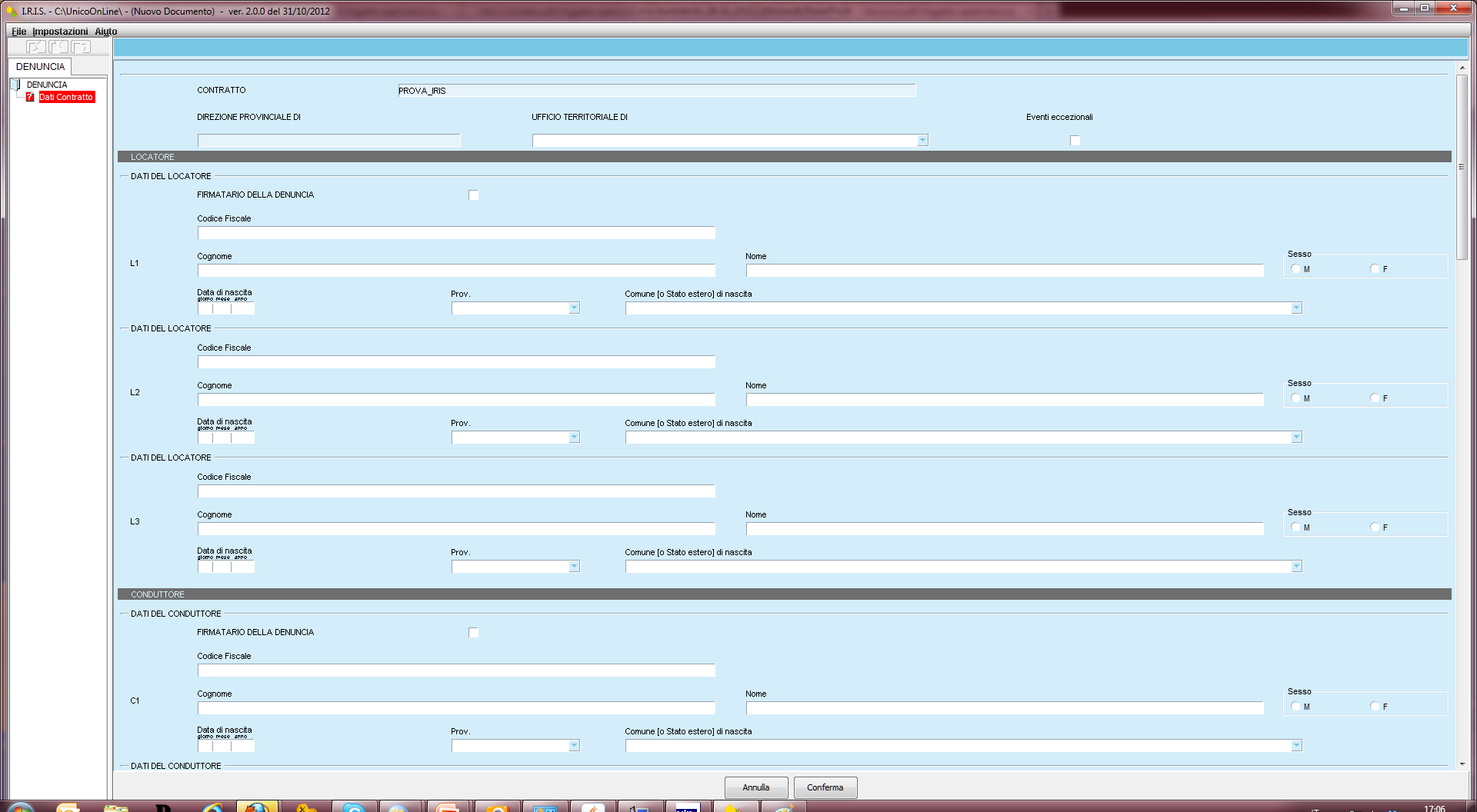Open the Aiuto menu
The height and width of the screenshot is (812, 1477).
106,32
